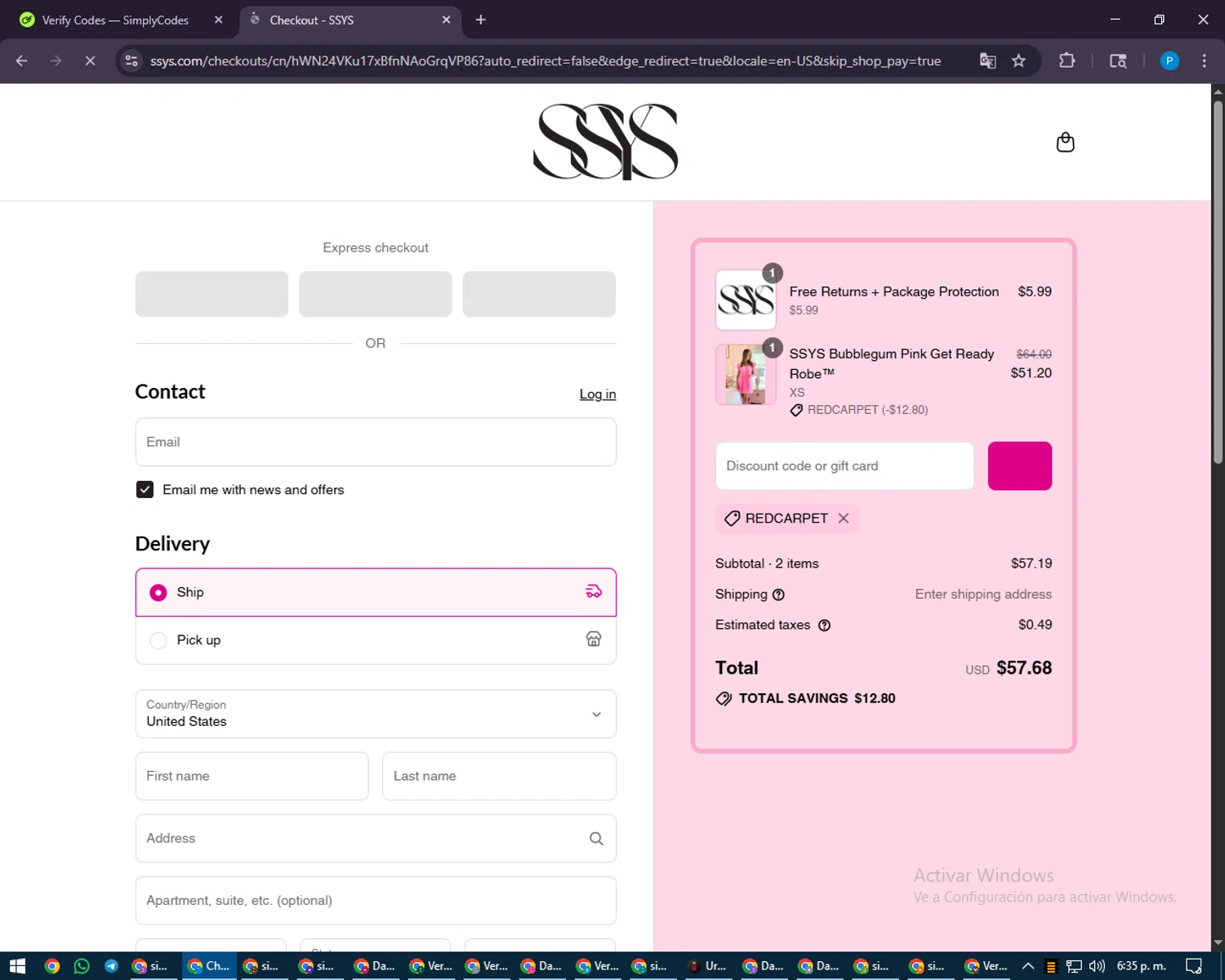The width and height of the screenshot is (1225, 980).
Task: Close the Checkout - SSYS tab
Action: (446, 20)
